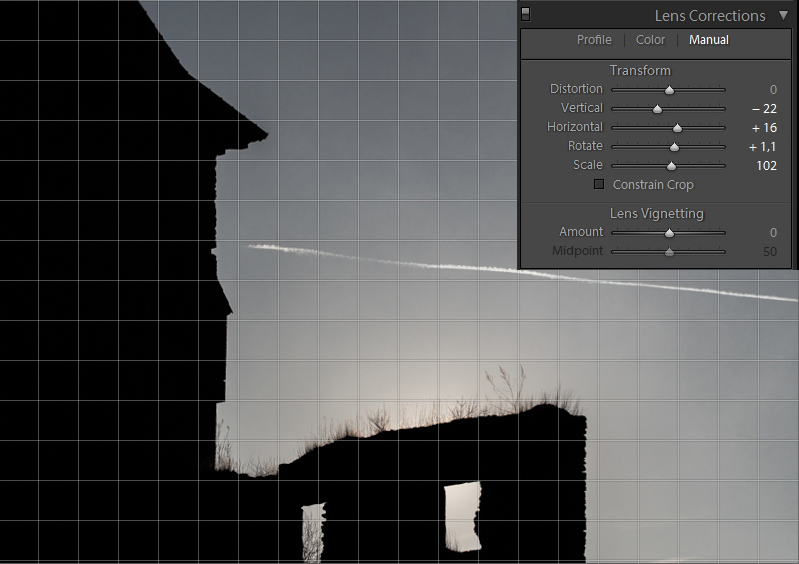799x564 pixels.
Task: Collapse the Lens Corrections panel triangle
Action: [783, 15]
